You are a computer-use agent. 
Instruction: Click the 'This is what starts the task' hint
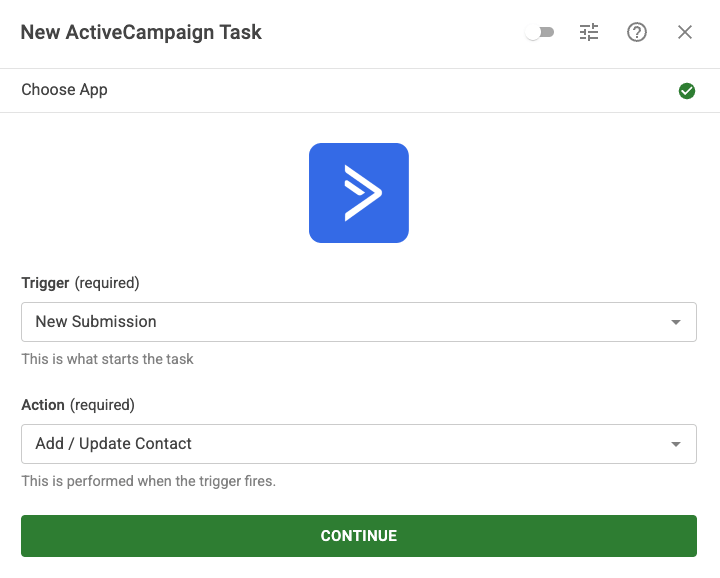(107, 359)
